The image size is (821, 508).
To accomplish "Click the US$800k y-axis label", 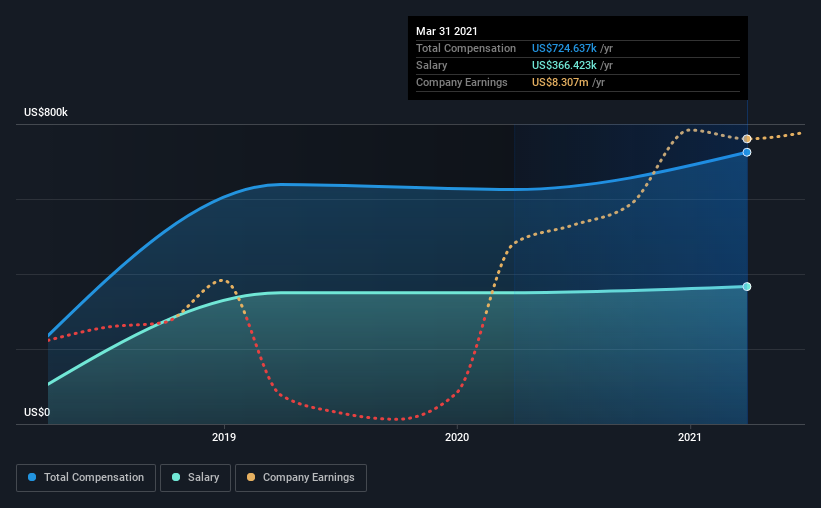I will click(46, 112).
